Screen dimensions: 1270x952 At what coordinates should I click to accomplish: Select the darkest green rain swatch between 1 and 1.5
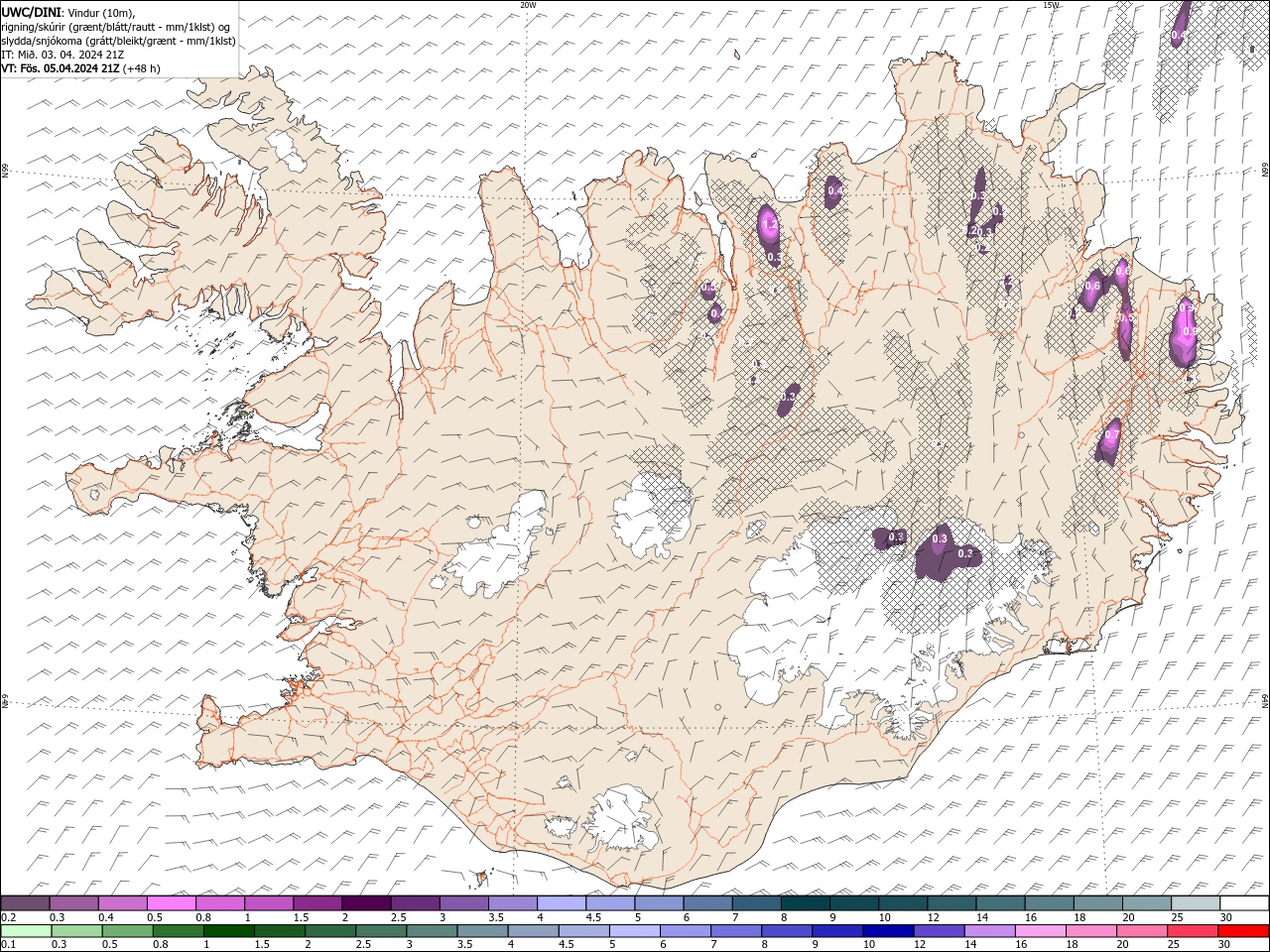pyautogui.click(x=229, y=931)
